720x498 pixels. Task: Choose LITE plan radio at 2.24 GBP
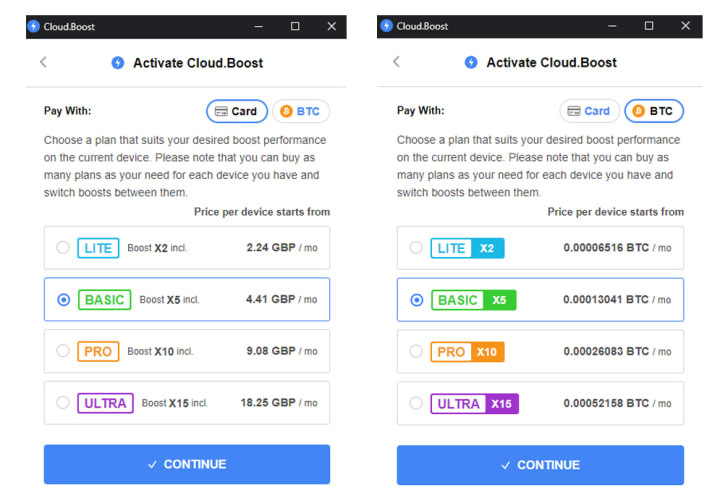(63, 247)
